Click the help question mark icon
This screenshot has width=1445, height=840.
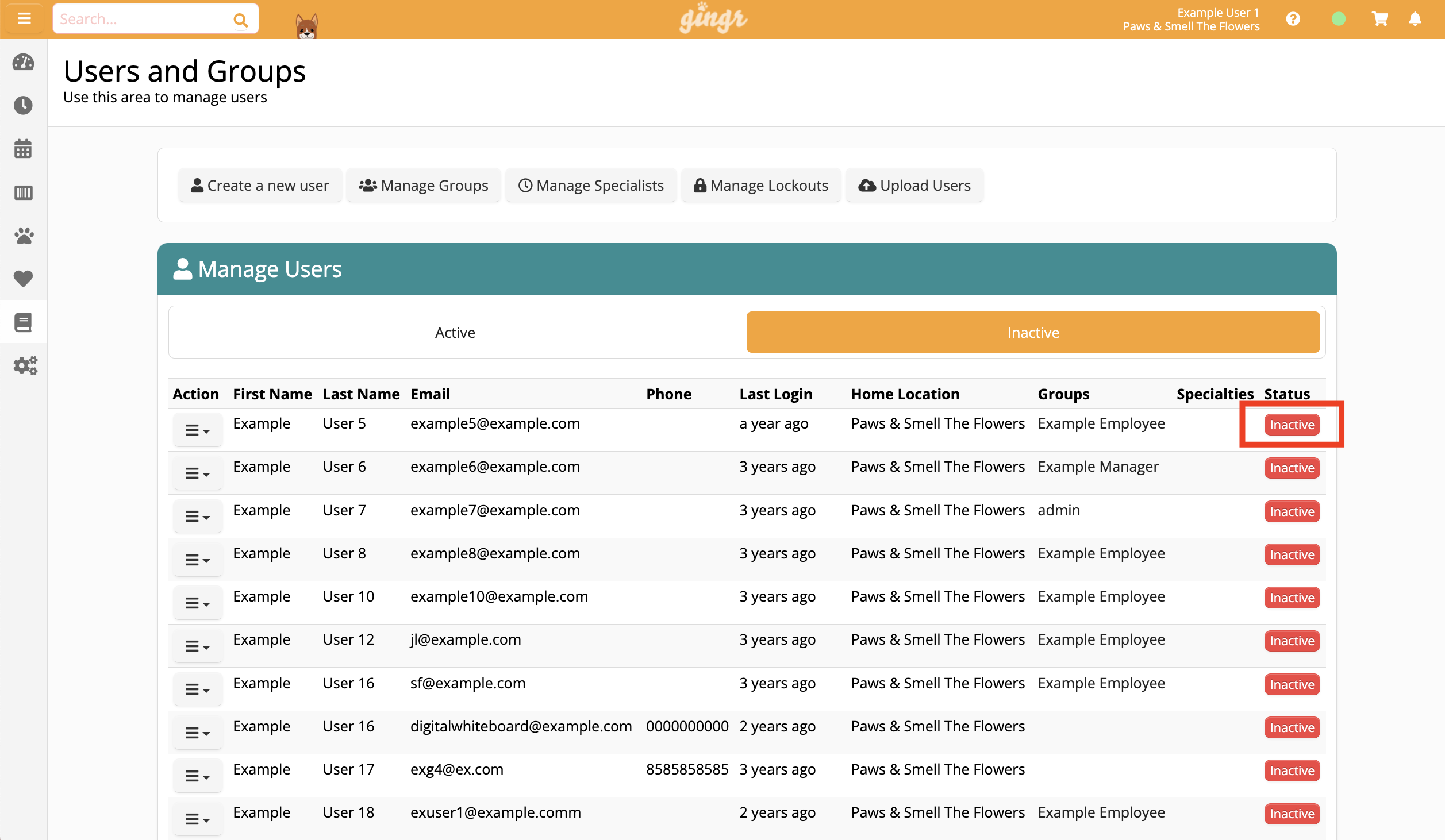pos(1293,18)
